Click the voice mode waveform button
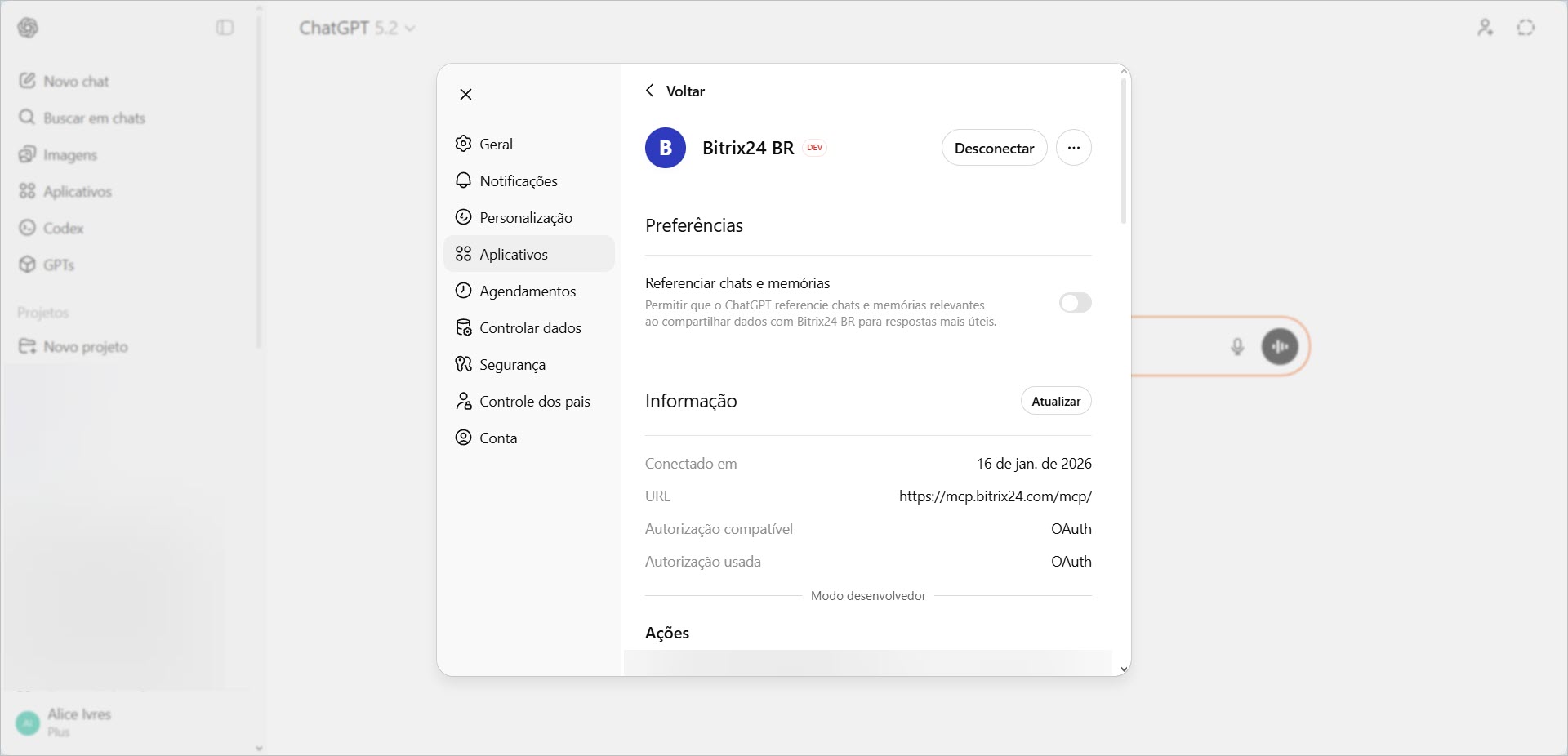Image resolution: width=1568 pixels, height=756 pixels. (1280, 346)
